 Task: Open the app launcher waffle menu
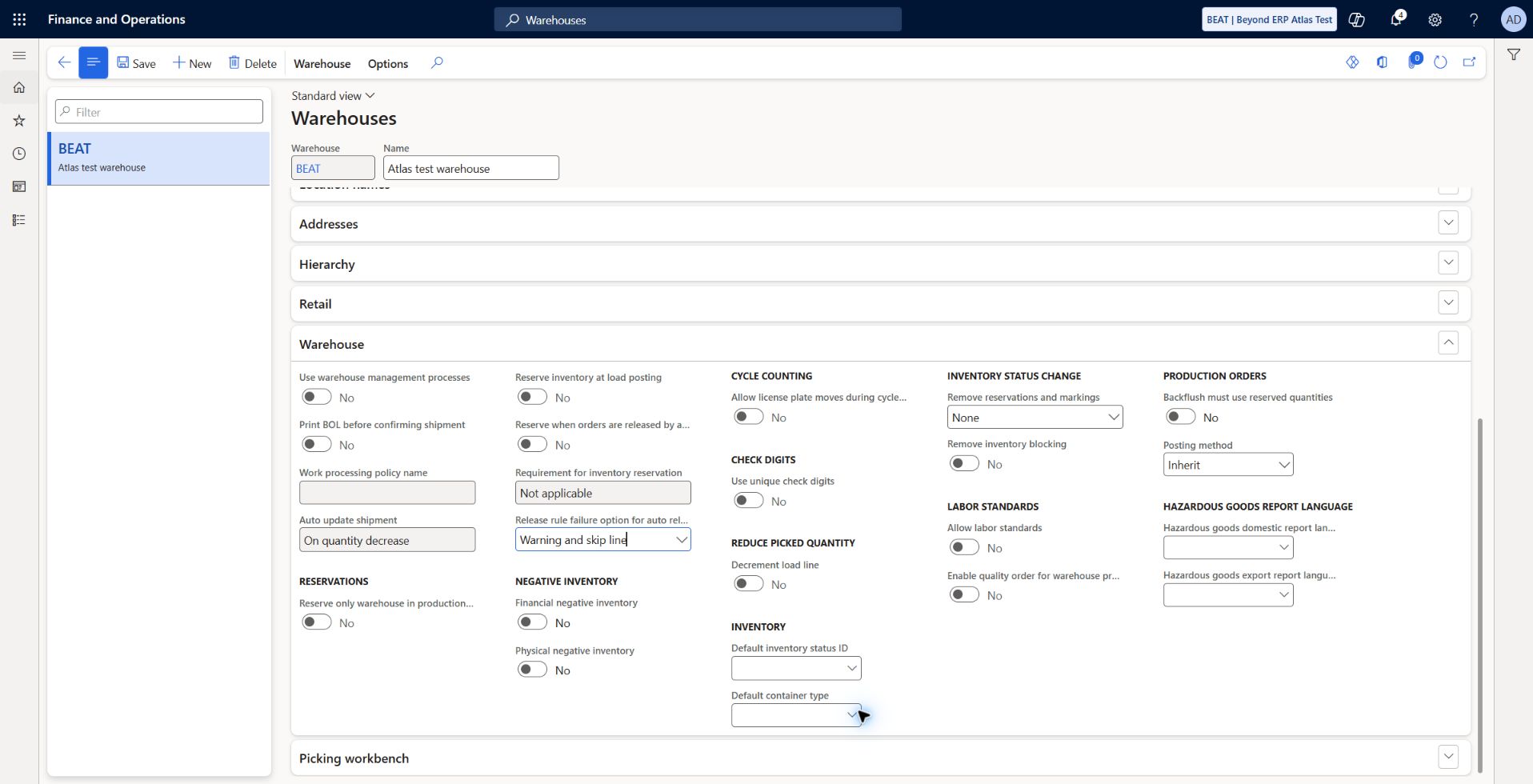tap(19, 19)
